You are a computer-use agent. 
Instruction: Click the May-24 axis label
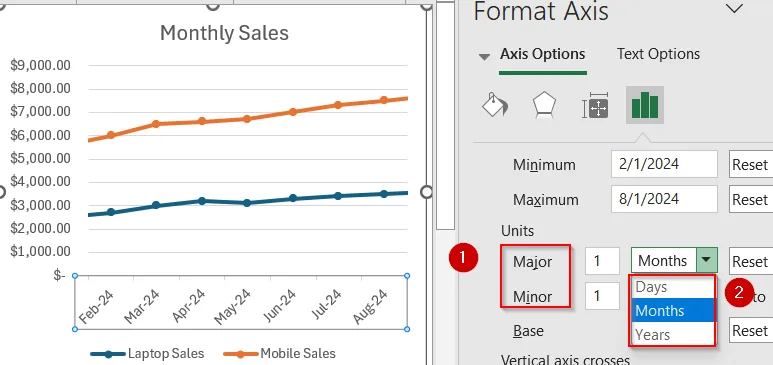pyautogui.click(x=234, y=306)
